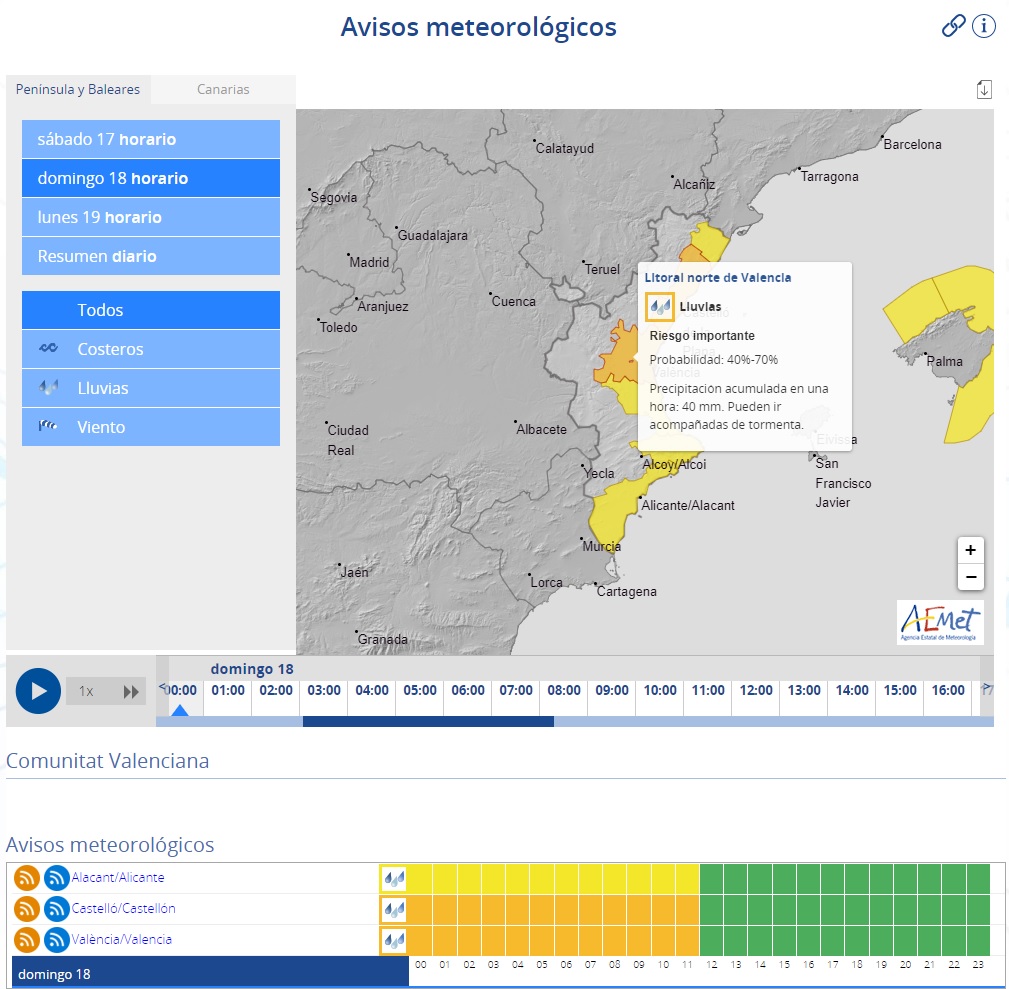Select the Península y Baleares tab
Screen dimensions: 1009x989
coord(78,89)
